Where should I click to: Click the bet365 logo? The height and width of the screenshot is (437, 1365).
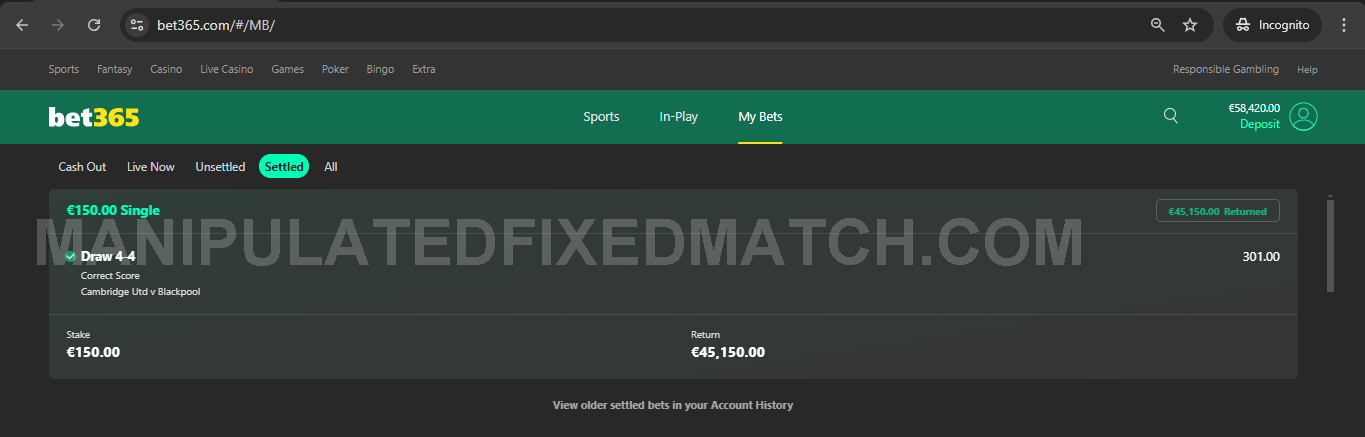(93, 117)
